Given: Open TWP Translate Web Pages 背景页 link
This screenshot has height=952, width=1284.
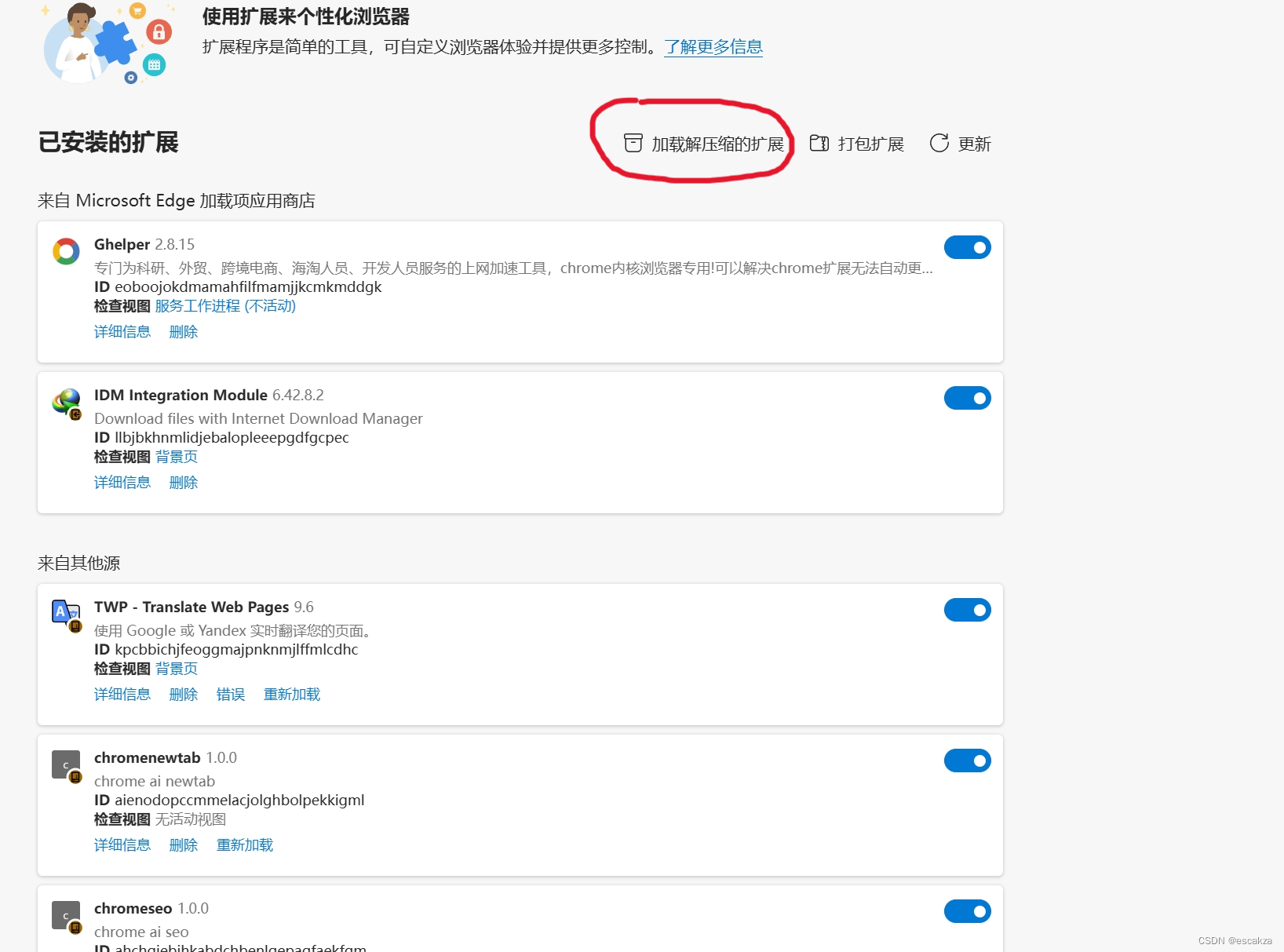Looking at the screenshot, I should pyautogui.click(x=177, y=669).
